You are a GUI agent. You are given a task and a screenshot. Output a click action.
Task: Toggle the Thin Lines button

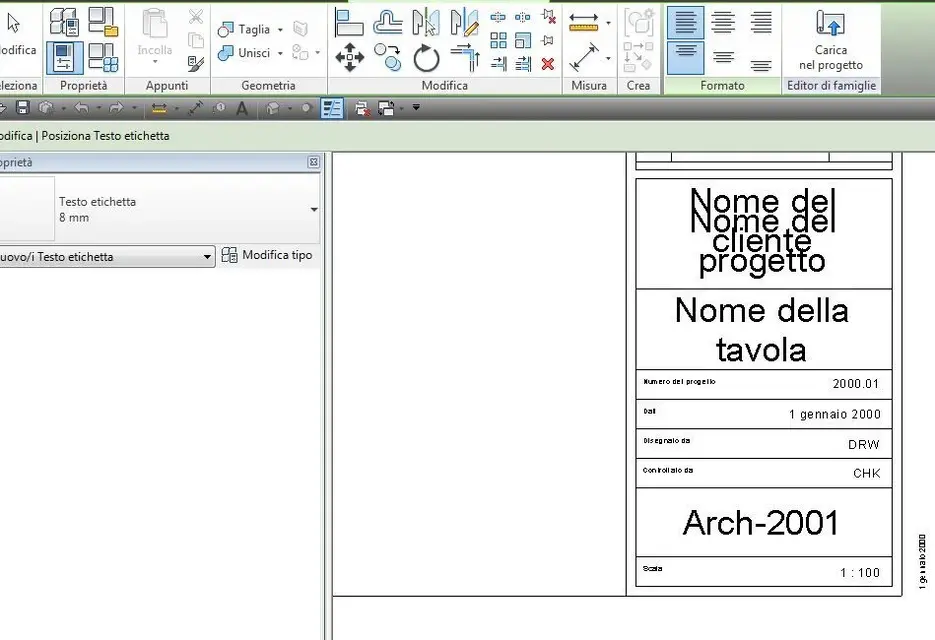(x=332, y=108)
